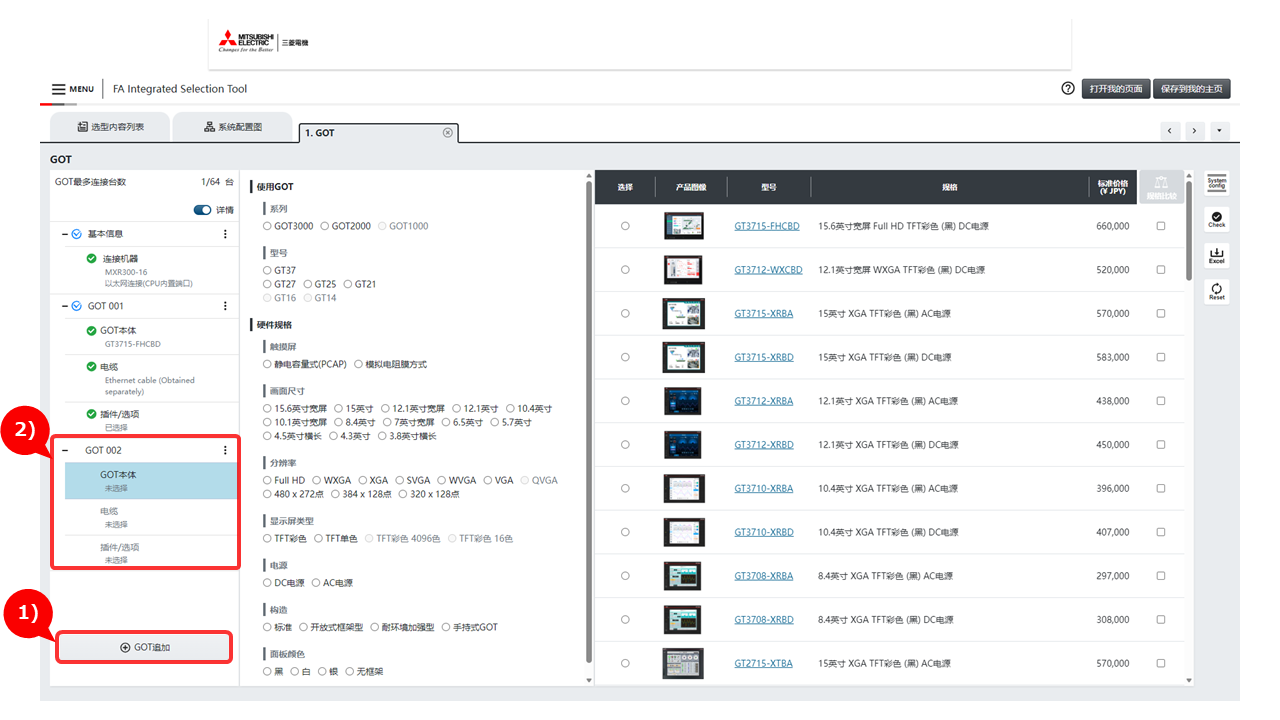Open the GT3712-WXCBD model link
This screenshot has width=1280, height=720.
[x=768, y=270]
